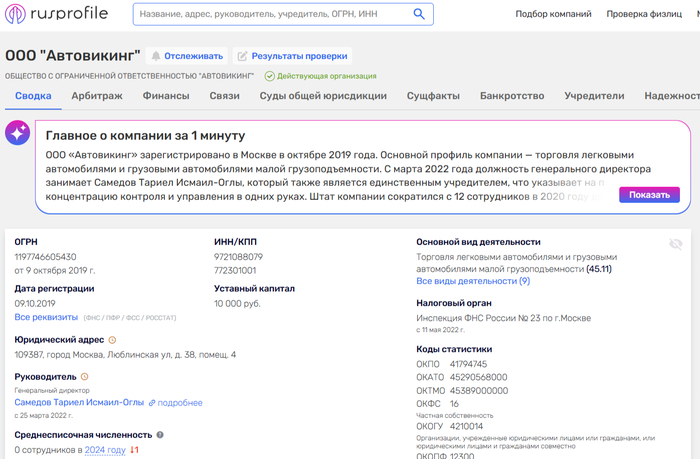The height and width of the screenshot is (459, 700).
Task: Open the 2024 году link
Action: pos(105,450)
